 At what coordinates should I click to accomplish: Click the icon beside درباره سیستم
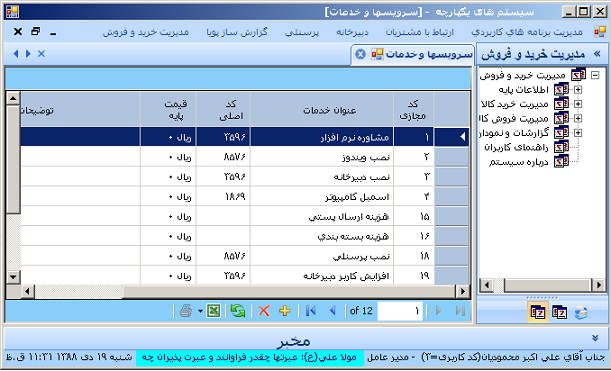562,161
